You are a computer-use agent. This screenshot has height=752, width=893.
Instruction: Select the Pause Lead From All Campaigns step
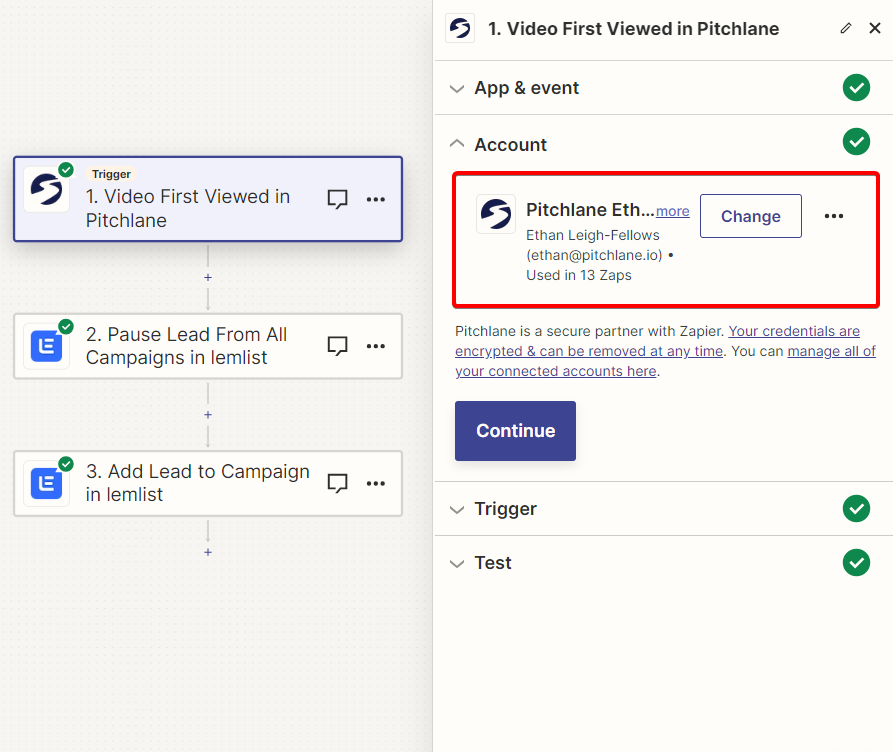pos(208,346)
